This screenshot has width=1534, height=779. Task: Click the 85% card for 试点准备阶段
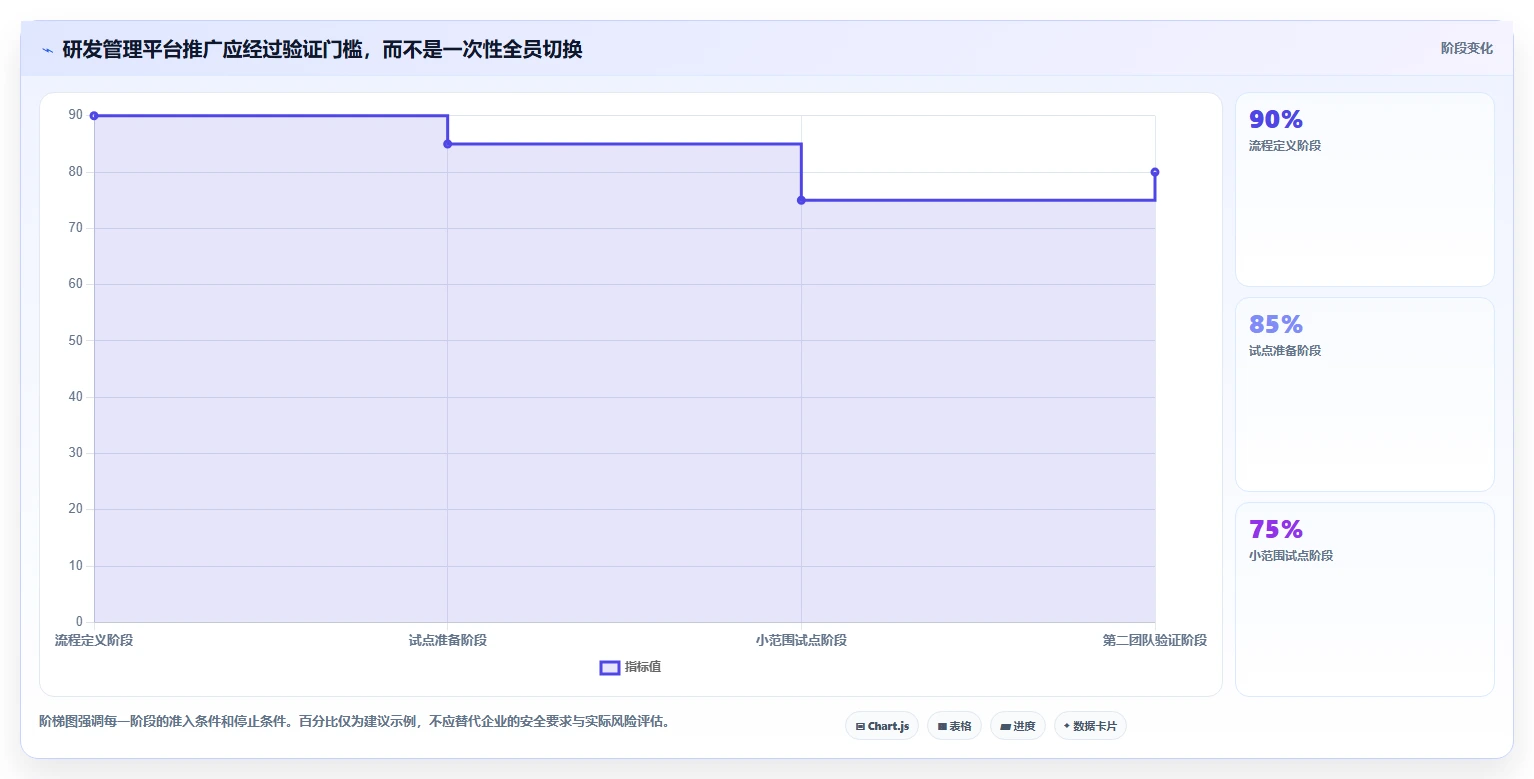click(x=1365, y=394)
